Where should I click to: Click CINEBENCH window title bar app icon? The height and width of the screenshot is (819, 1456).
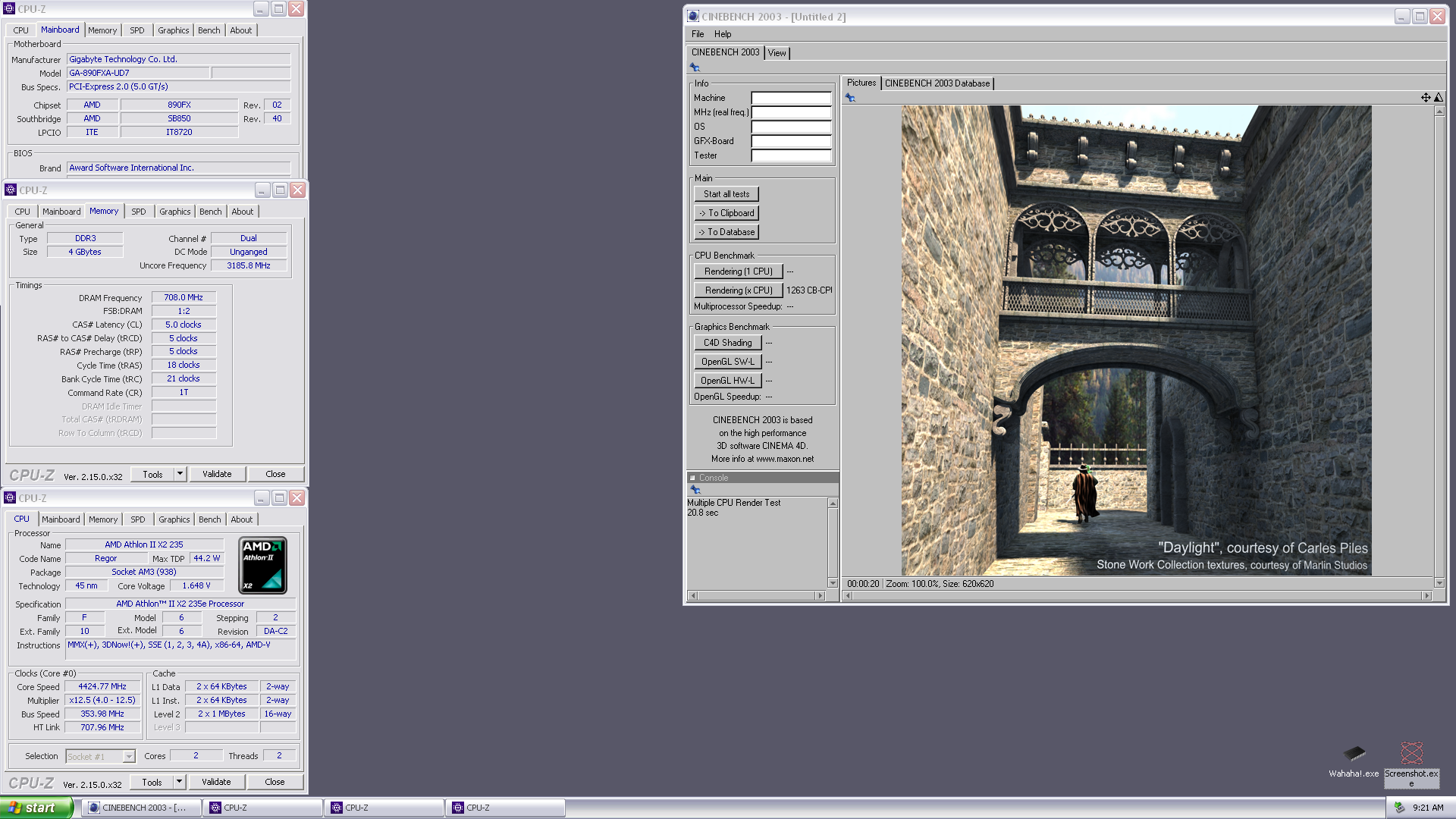[693, 17]
